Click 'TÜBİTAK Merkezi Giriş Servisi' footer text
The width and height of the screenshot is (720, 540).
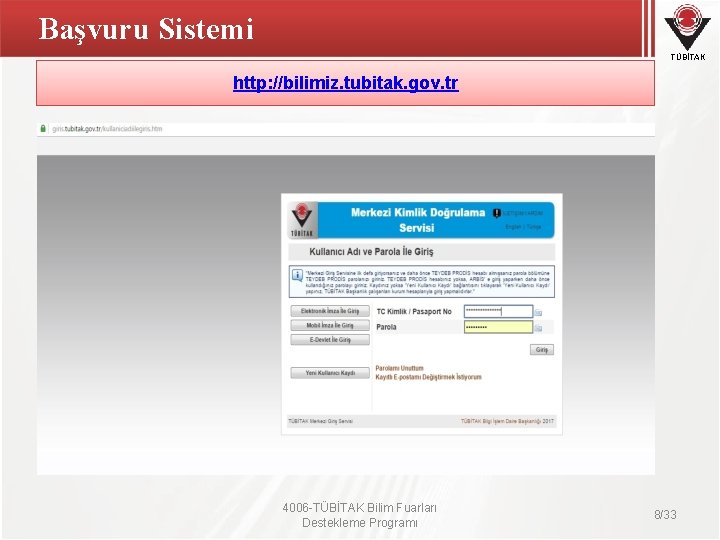(x=321, y=421)
